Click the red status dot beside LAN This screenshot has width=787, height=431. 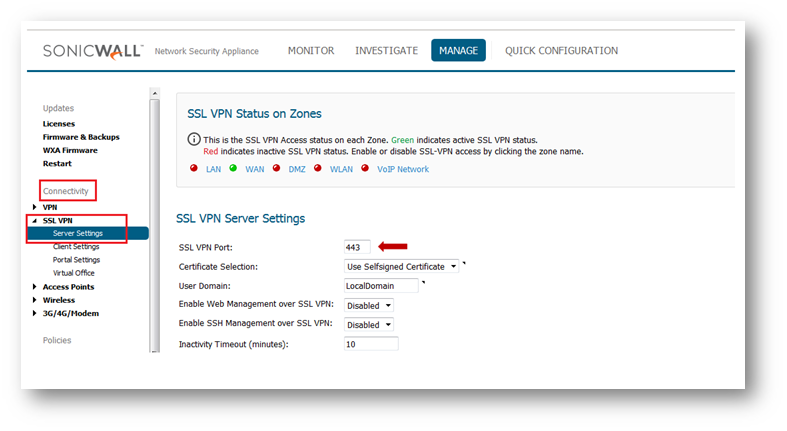click(194, 168)
